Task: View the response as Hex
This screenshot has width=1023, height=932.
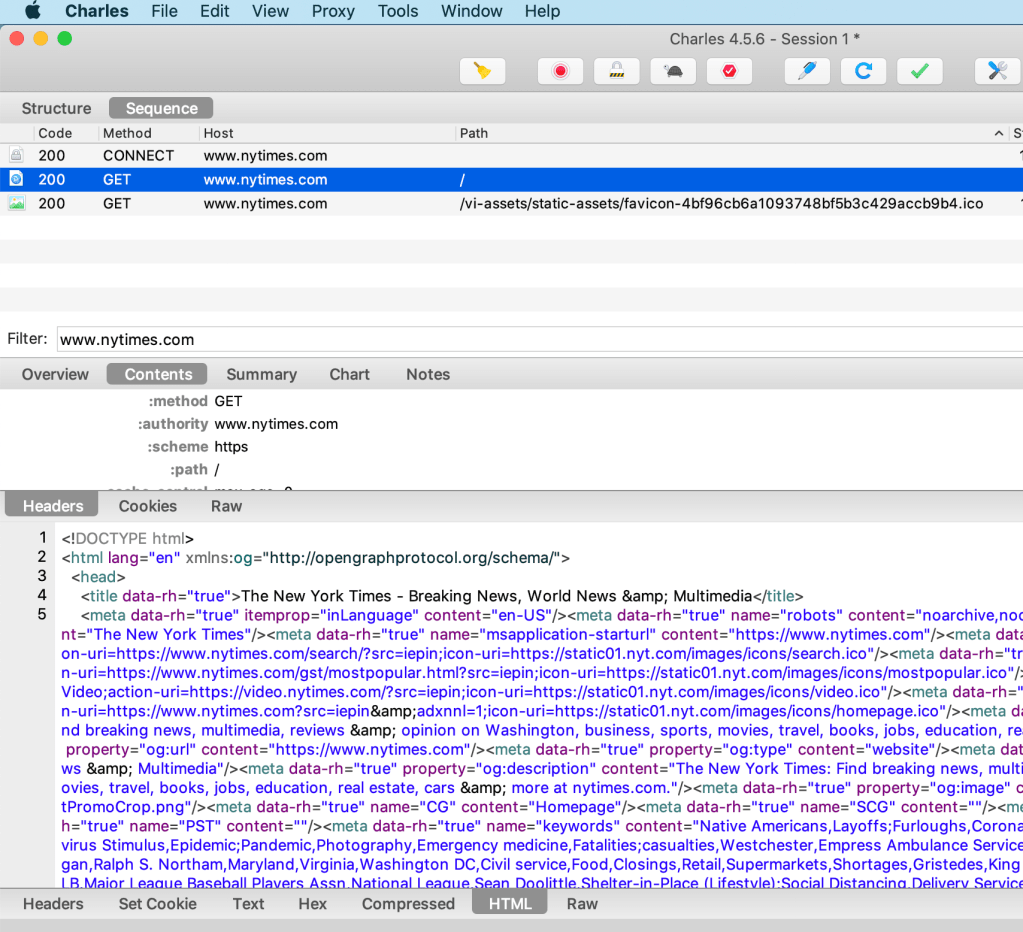Action: click(x=312, y=903)
